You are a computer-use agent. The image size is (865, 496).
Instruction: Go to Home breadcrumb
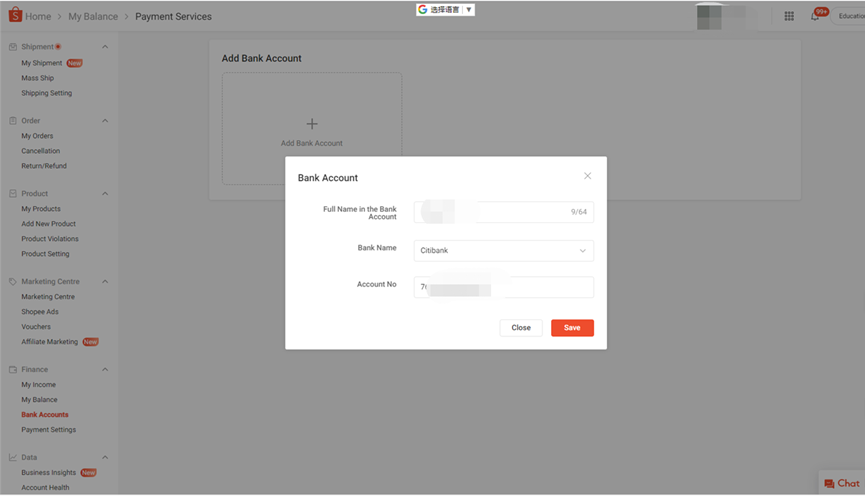coord(38,17)
